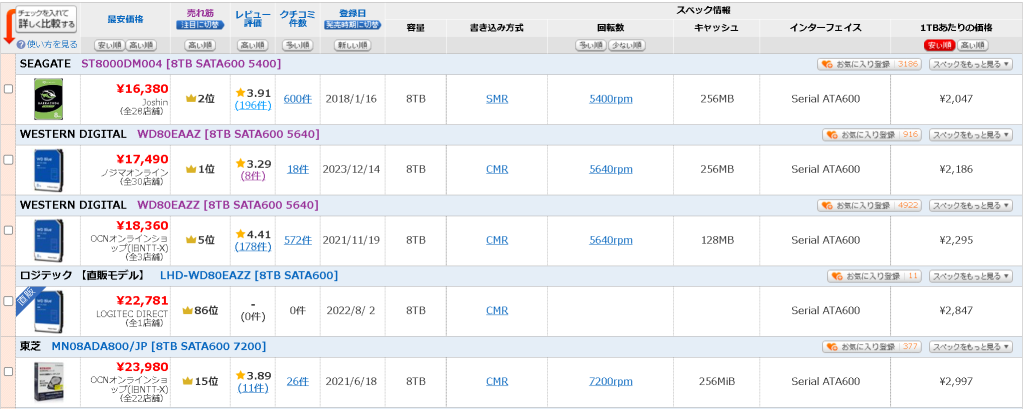Open the WD80EAAZ drive thumbnail
This screenshot has height=409, width=1024.
48,170
